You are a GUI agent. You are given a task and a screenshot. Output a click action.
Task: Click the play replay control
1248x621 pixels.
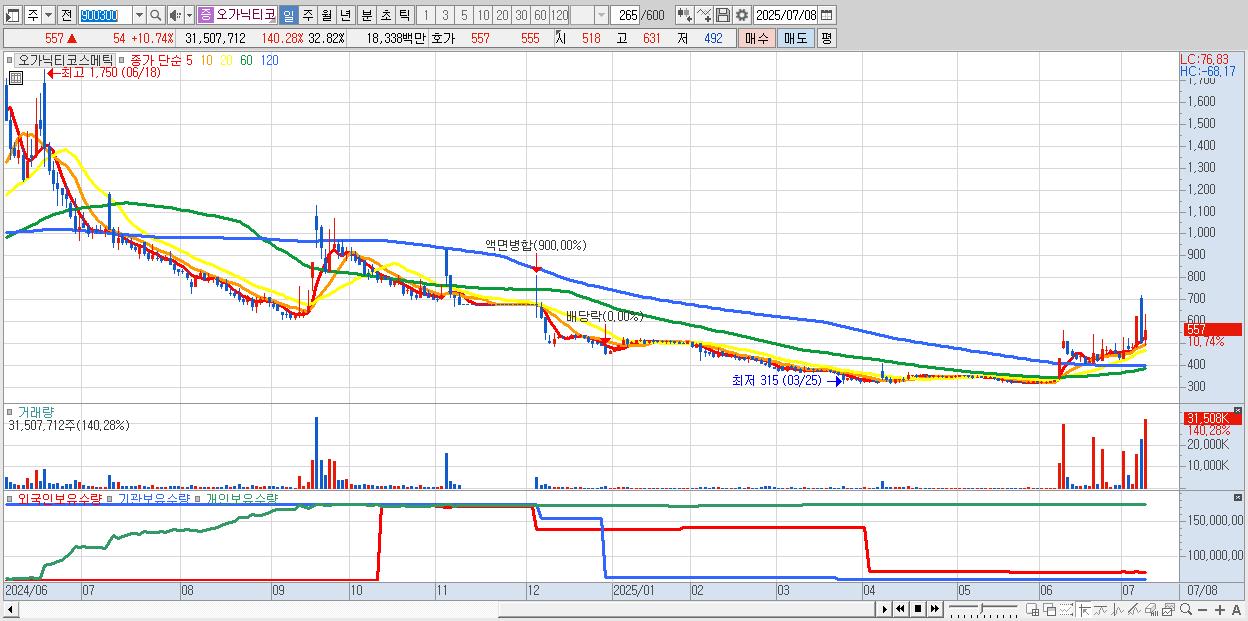[x=884, y=609]
